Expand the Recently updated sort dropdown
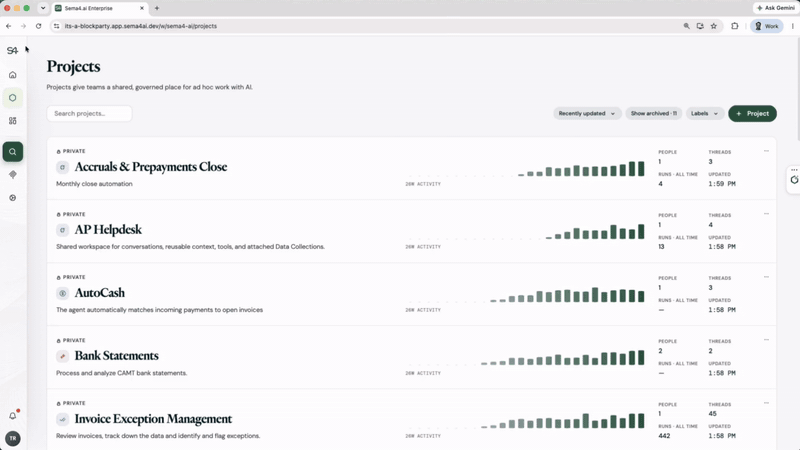This screenshot has height=450, width=800. tap(587, 113)
